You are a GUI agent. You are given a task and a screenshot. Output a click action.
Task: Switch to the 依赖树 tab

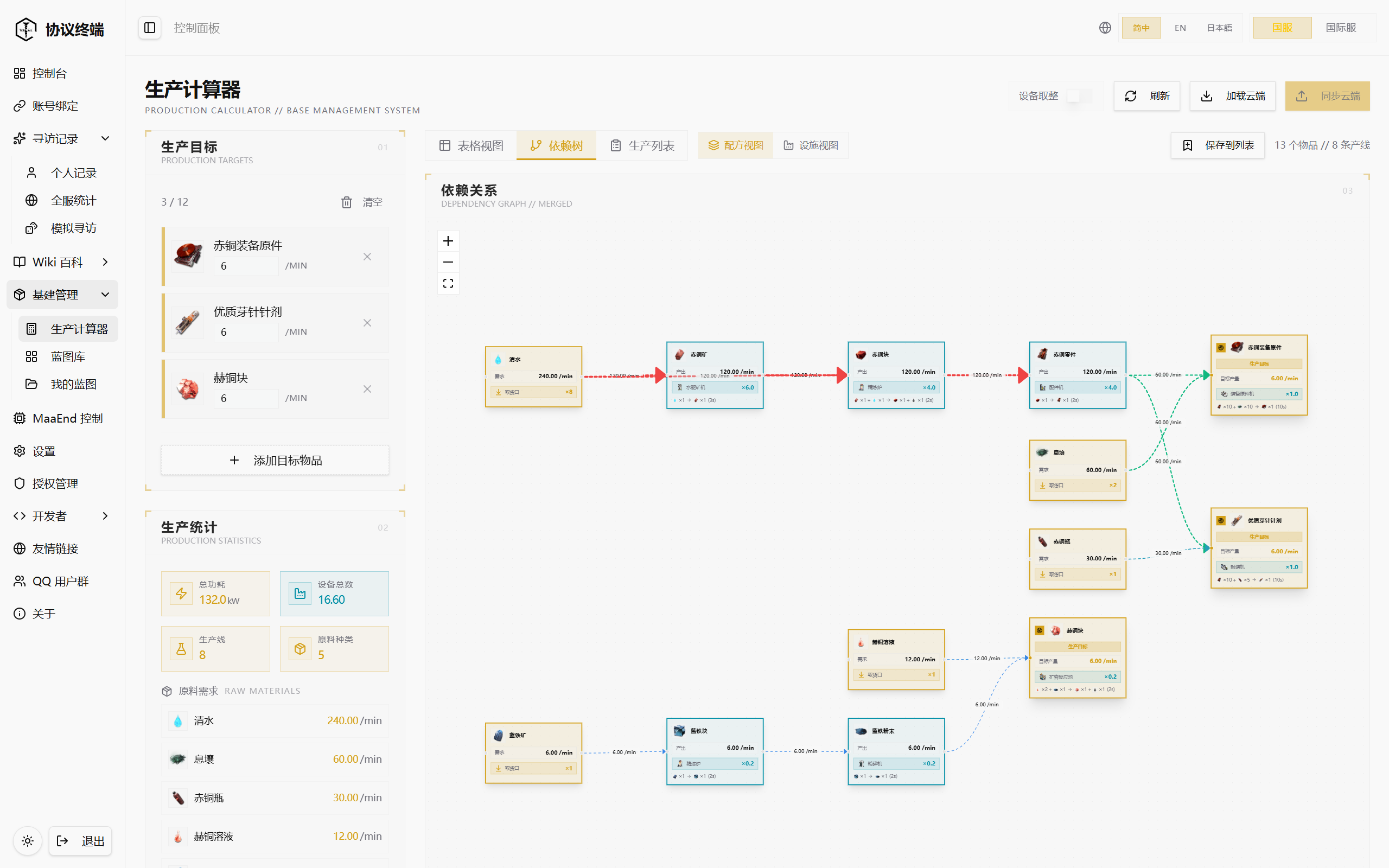point(556,145)
